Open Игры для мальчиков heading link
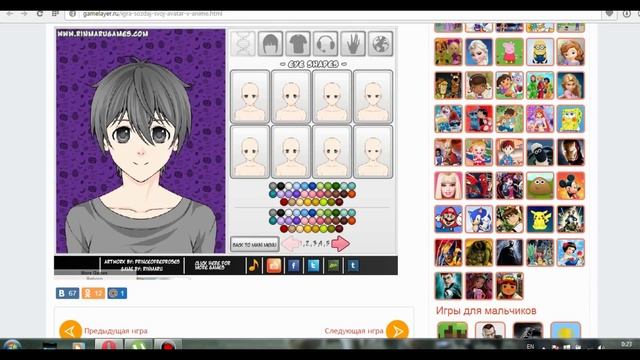 tap(486, 311)
